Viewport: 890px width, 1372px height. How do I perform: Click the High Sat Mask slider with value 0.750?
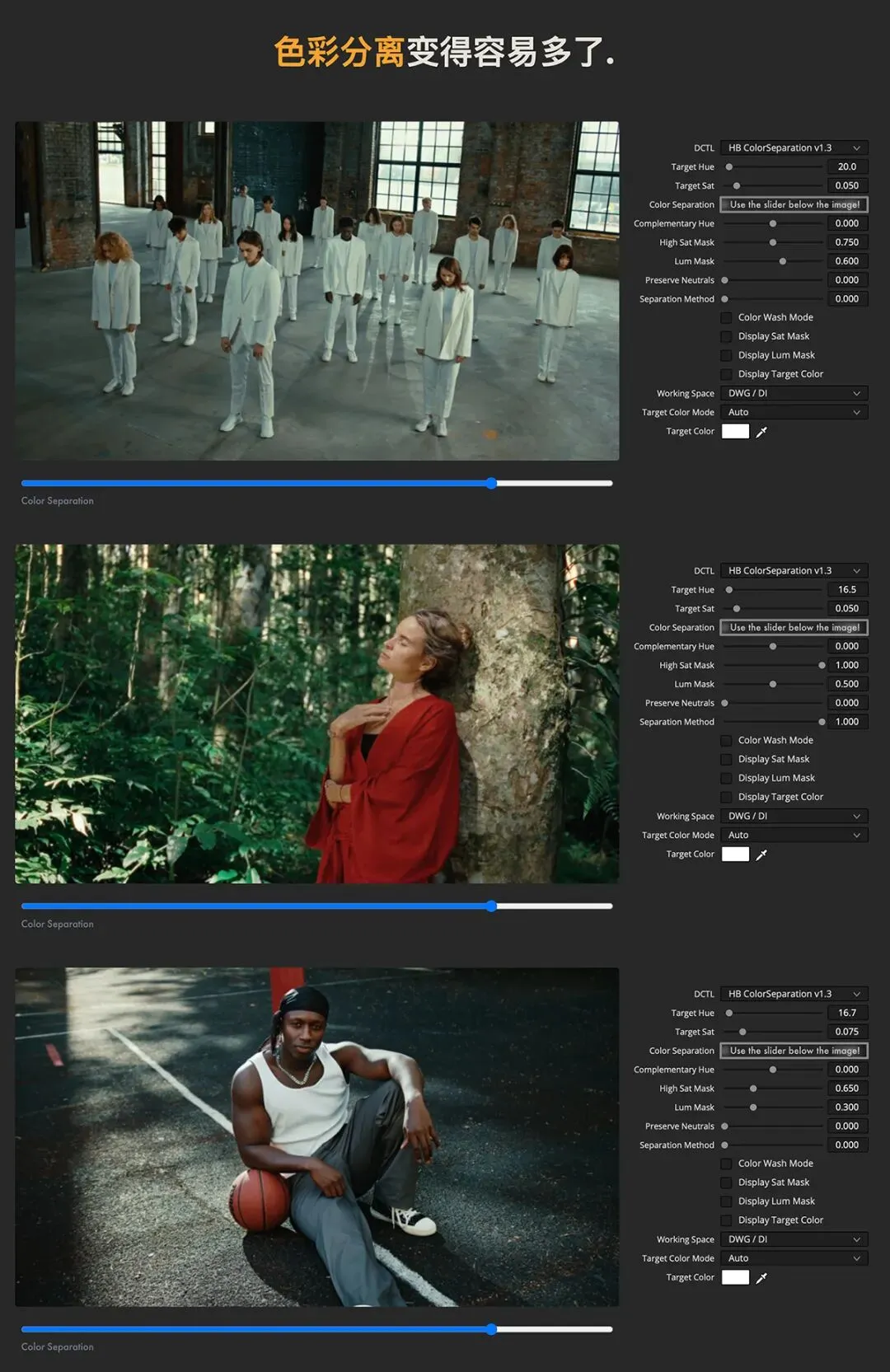pos(773,242)
